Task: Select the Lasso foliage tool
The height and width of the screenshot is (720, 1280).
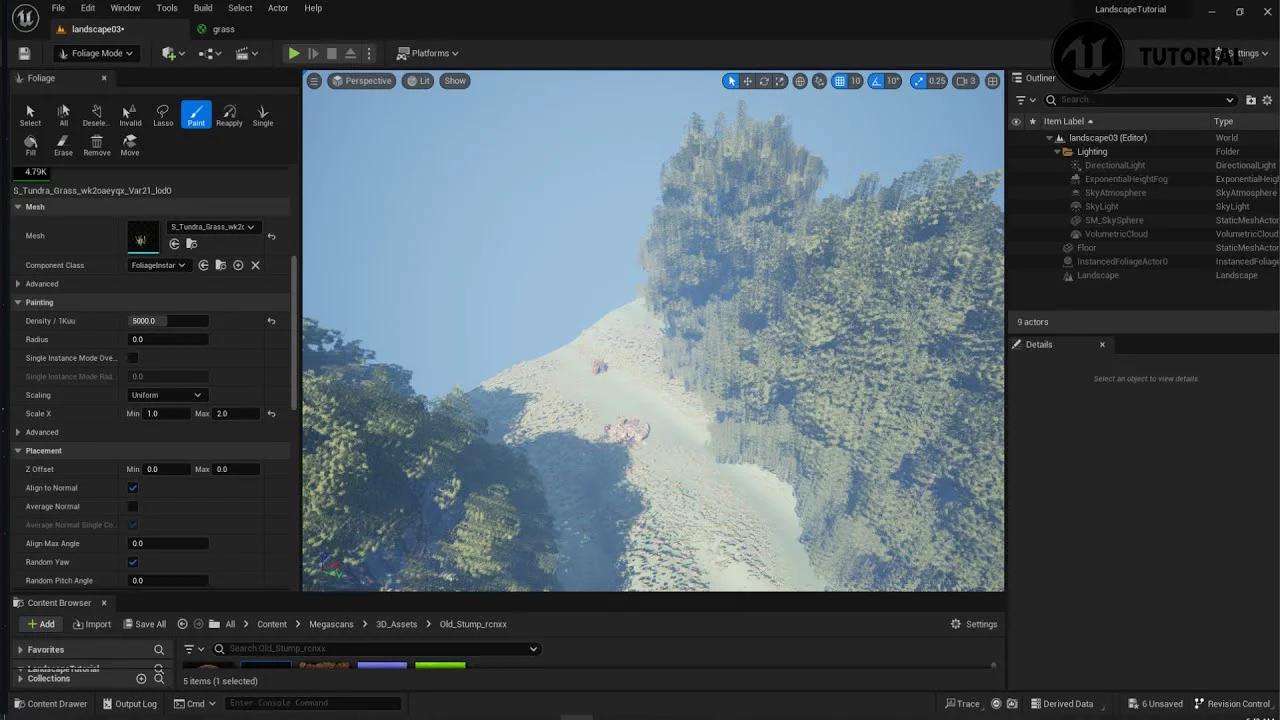Action: pyautogui.click(x=163, y=113)
